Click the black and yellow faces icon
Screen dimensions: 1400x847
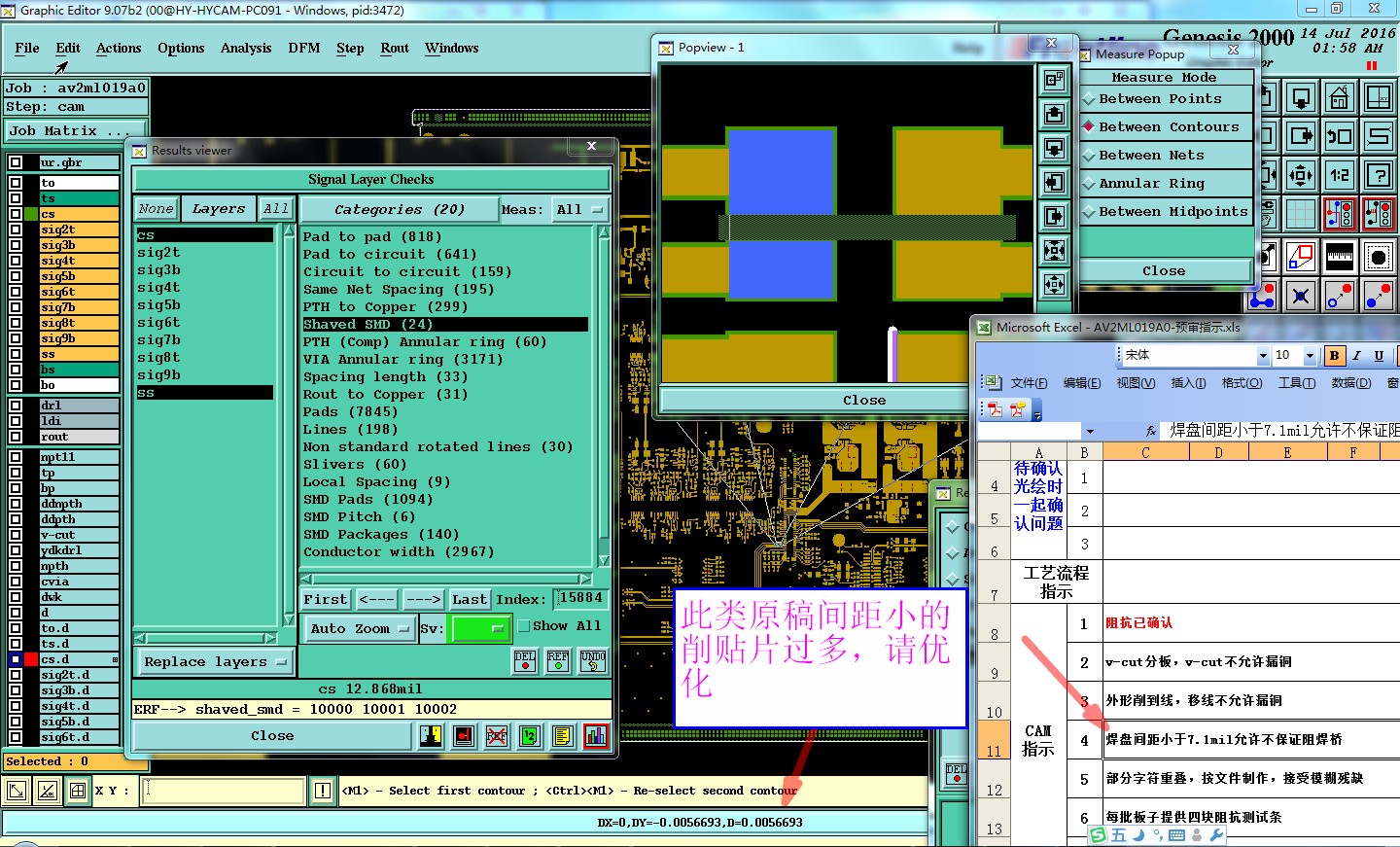tap(431, 736)
